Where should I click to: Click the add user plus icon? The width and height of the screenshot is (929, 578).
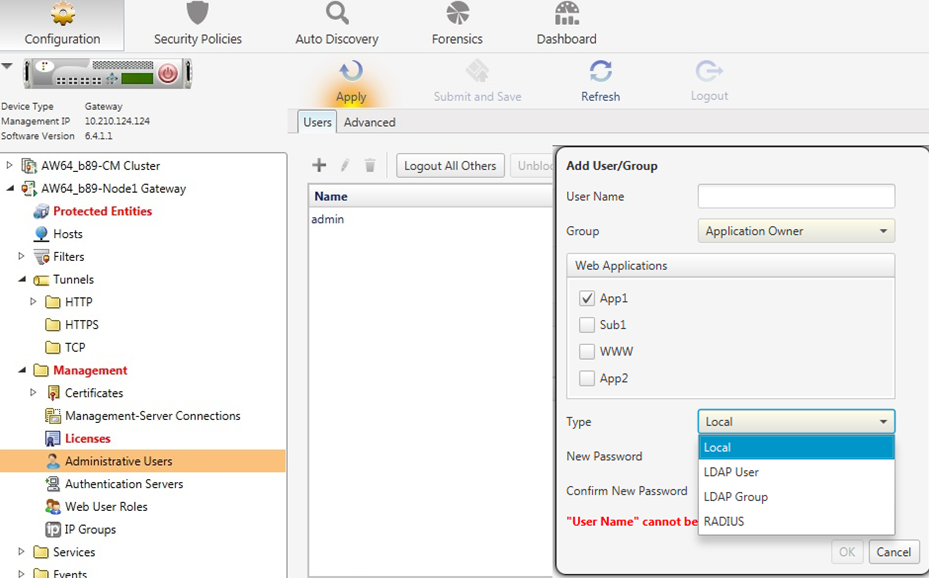319,165
